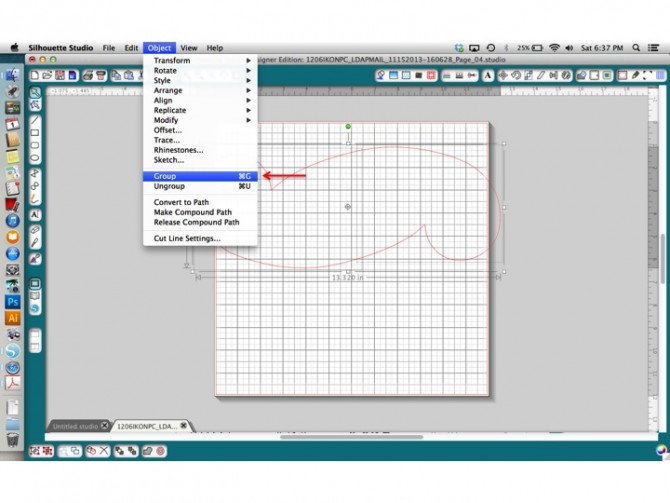The height and width of the screenshot is (503, 670).
Task: Open the Scale panel icon
Action: coord(529,76)
